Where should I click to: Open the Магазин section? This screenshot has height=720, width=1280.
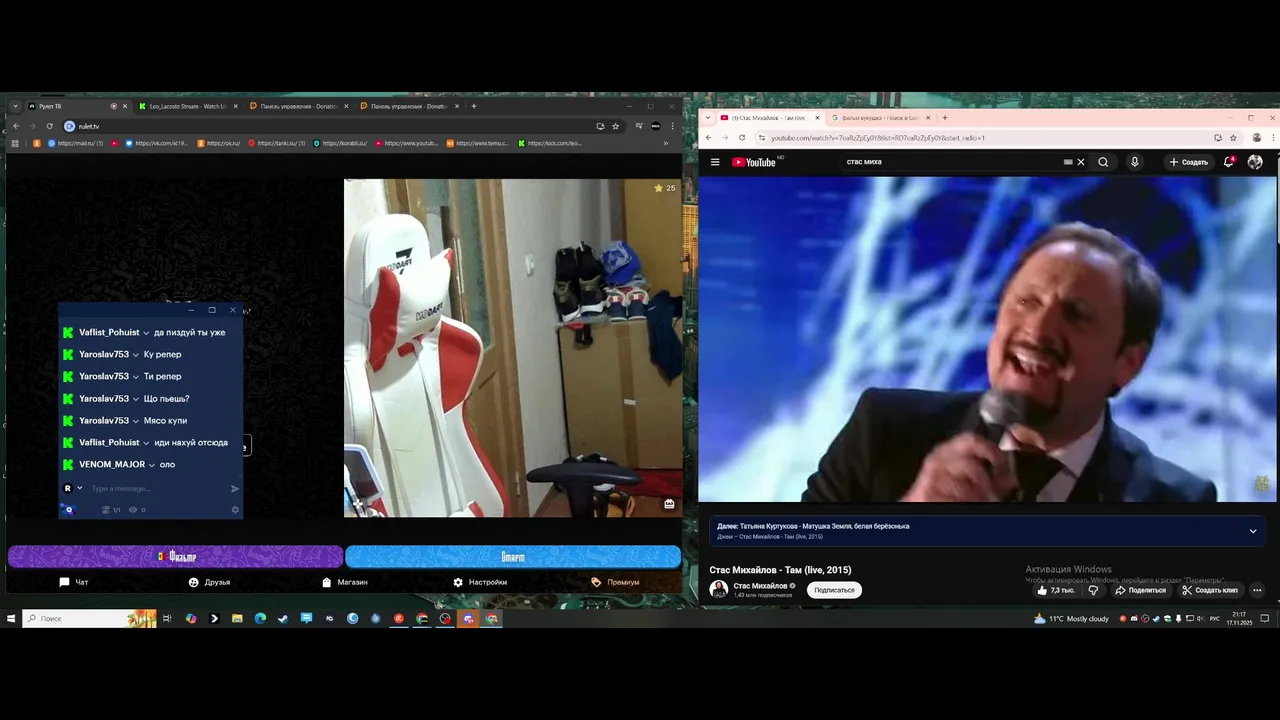point(345,582)
